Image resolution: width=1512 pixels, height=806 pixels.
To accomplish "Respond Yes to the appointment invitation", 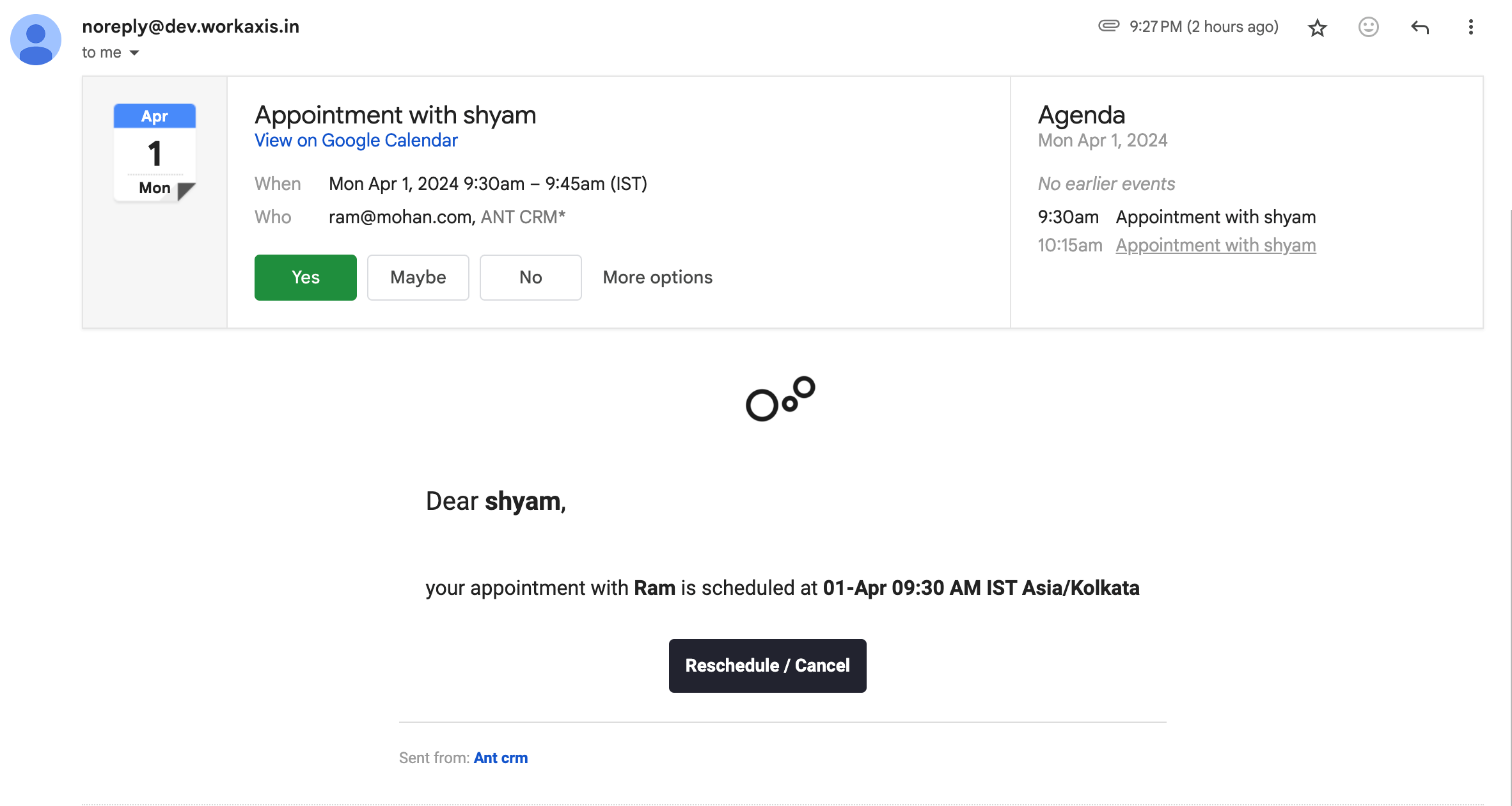I will pyautogui.click(x=305, y=277).
